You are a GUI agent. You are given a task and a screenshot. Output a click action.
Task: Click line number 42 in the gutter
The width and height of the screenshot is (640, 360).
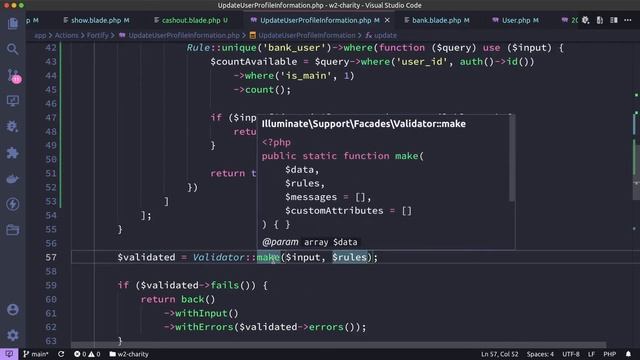[51, 48]
